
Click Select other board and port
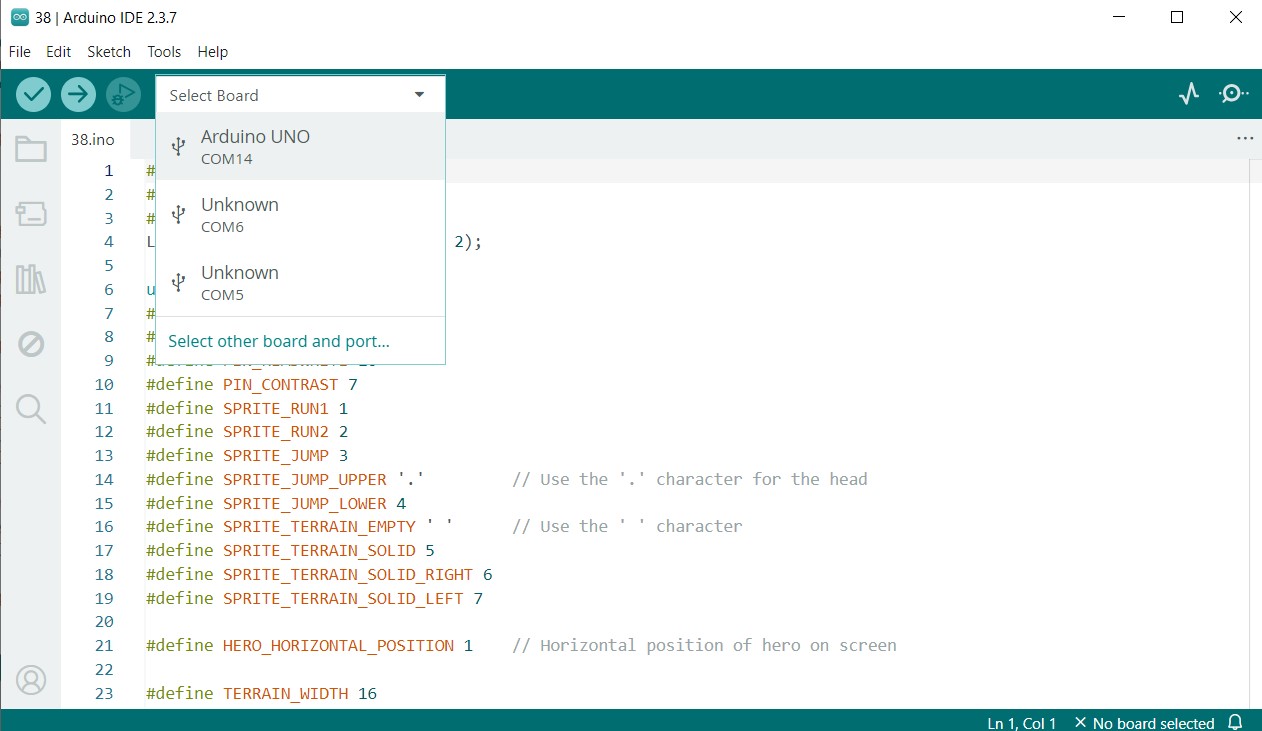(279, 341)
